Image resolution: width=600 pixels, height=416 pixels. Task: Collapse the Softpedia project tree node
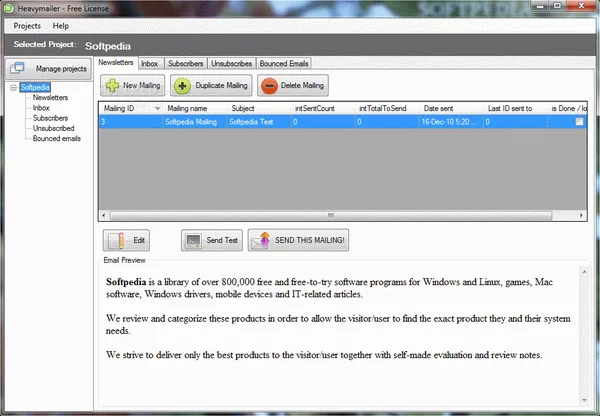[x=13, y=88]
